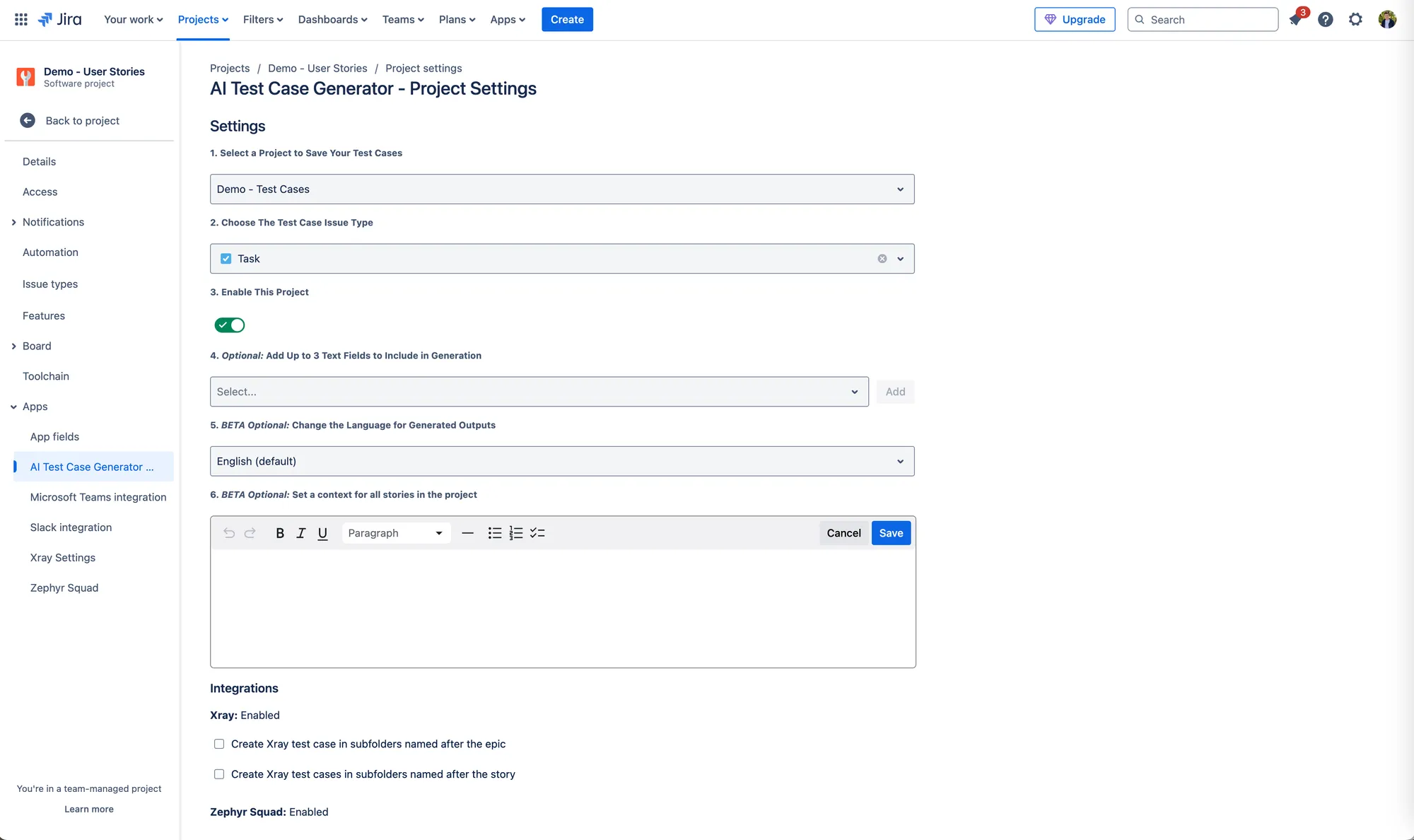Insert a bulleted list

pos(495,533)
